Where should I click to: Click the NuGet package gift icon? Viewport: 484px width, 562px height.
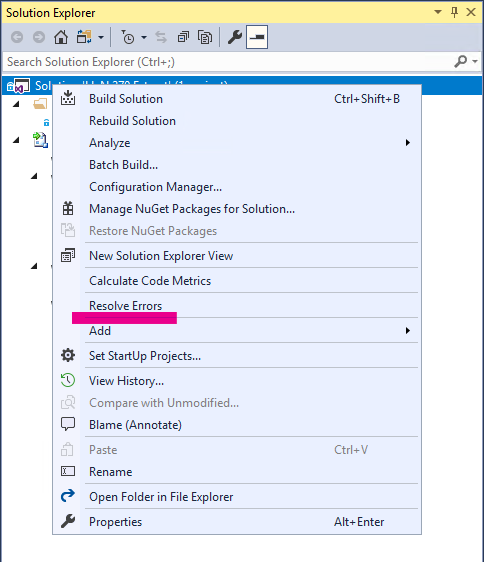pos(68,208)
